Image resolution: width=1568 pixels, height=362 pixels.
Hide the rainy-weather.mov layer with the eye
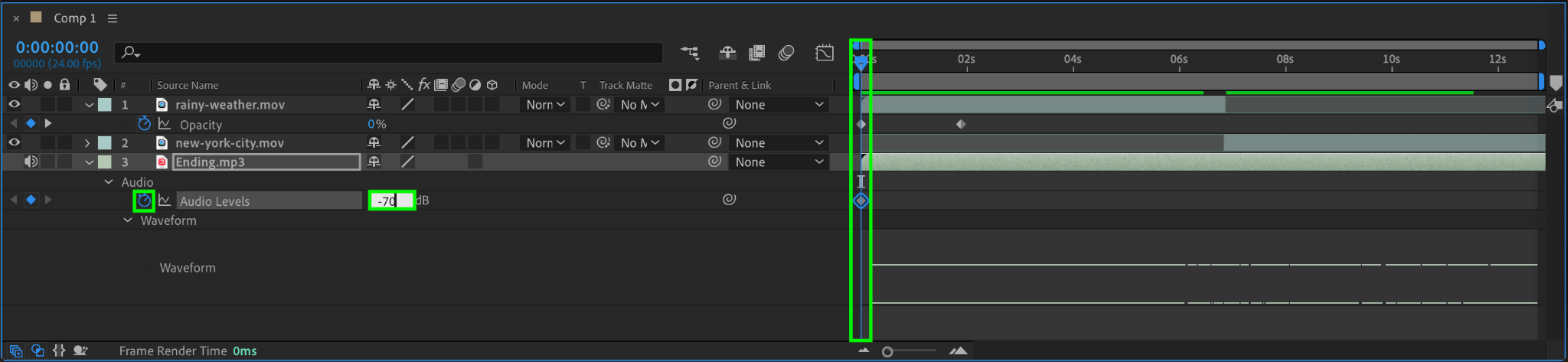click(14, 104)
